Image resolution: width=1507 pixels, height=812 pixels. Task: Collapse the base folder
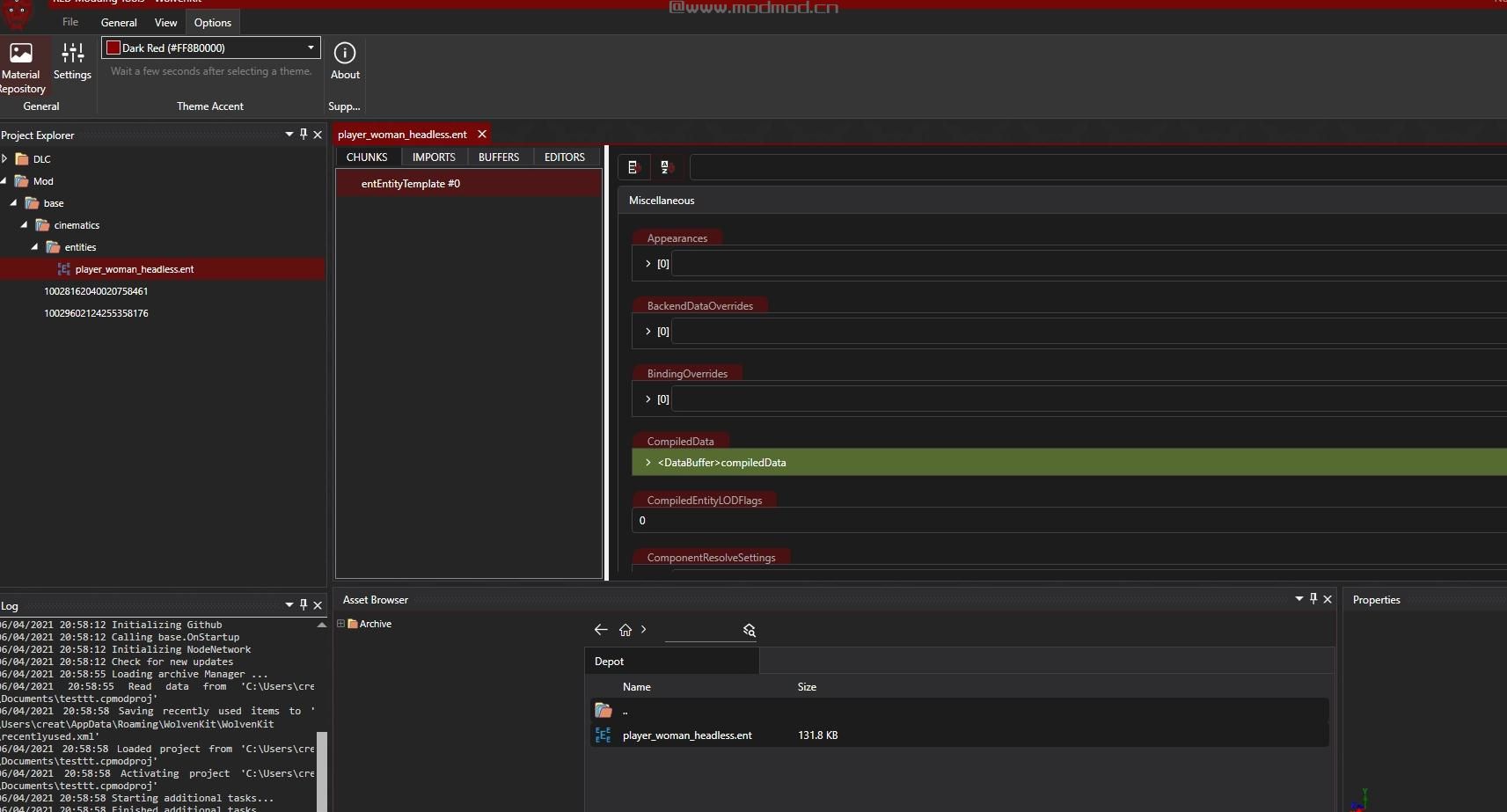click(14, 203)
